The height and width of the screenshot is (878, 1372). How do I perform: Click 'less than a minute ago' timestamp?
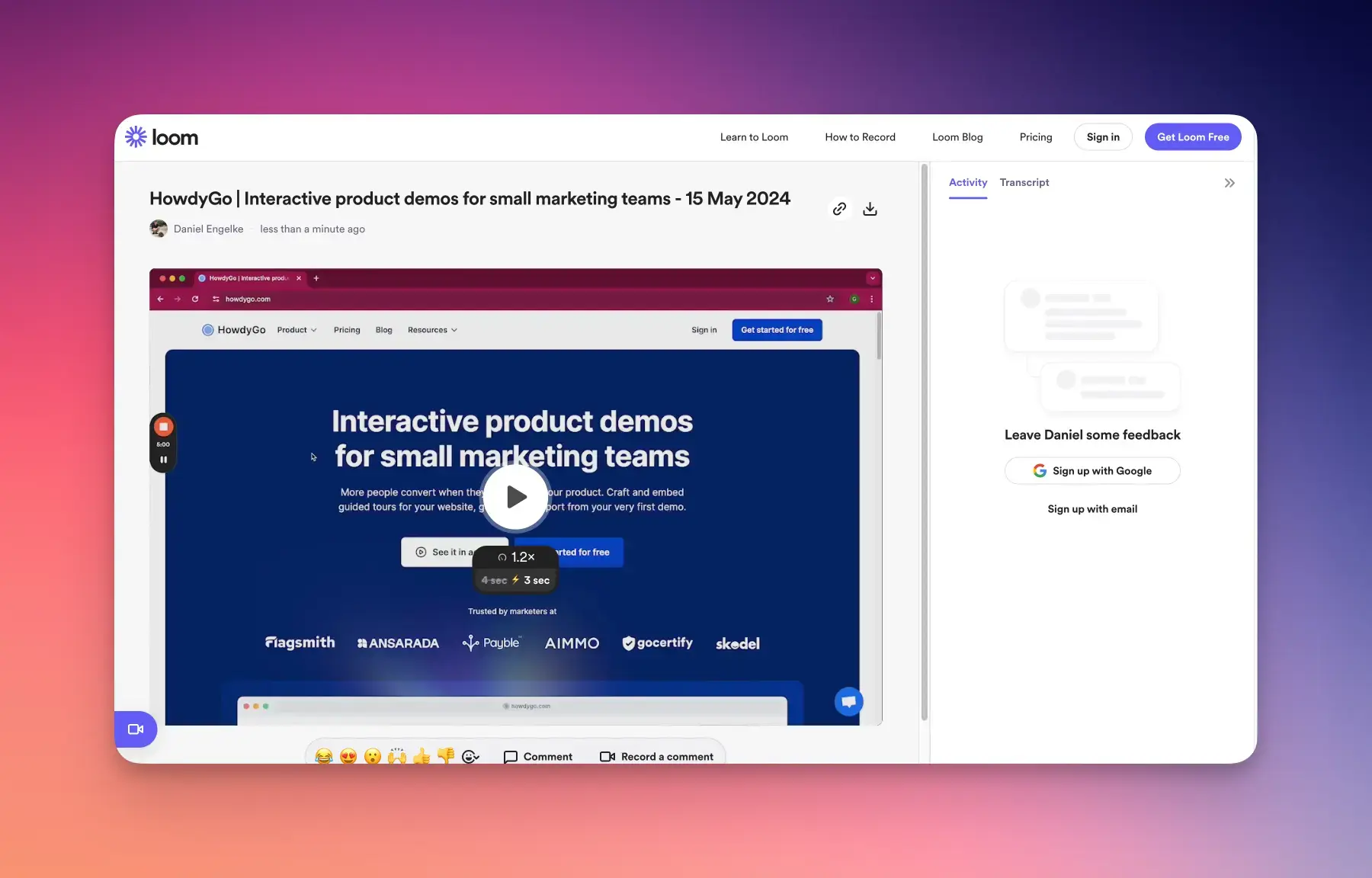(x=313, y=229)
